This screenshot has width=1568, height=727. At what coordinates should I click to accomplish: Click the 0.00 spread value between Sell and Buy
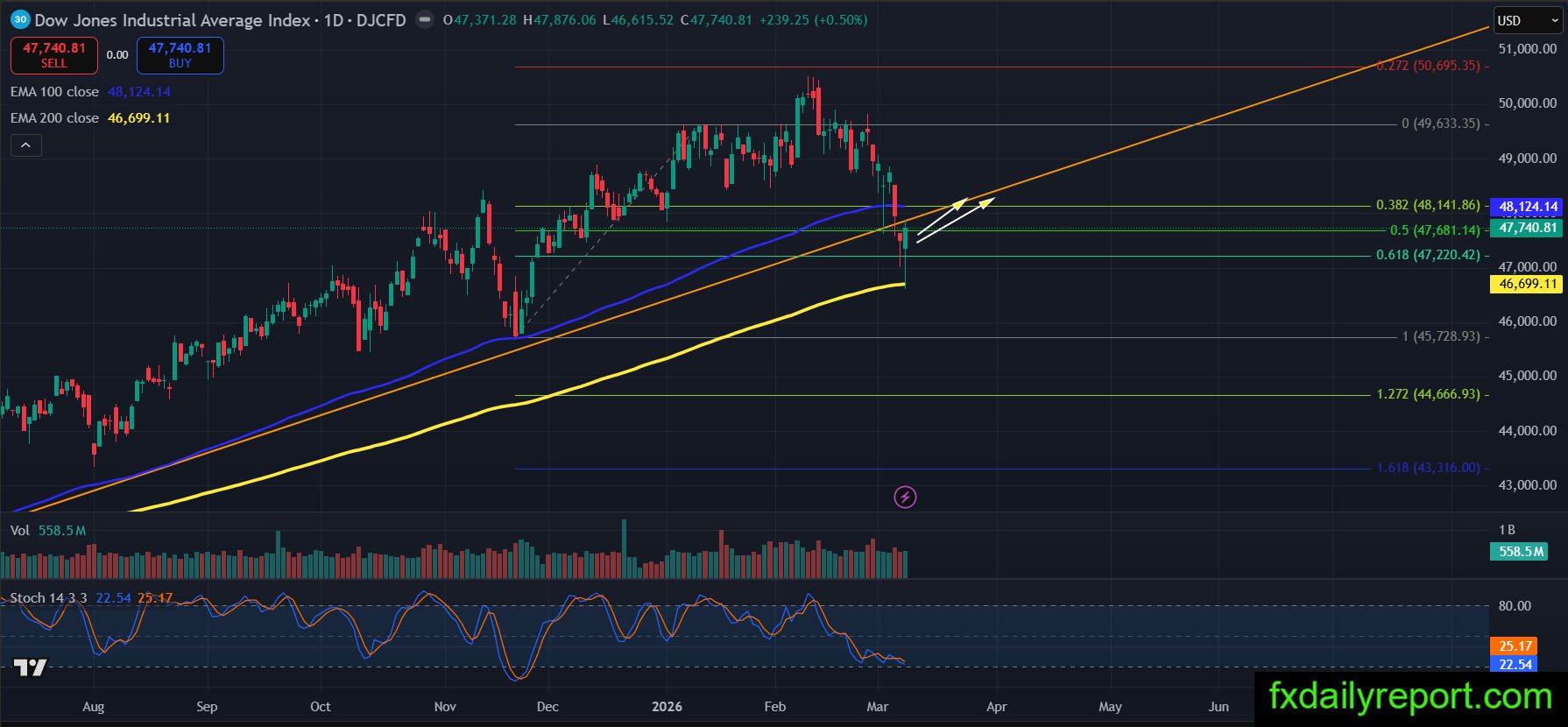pos(117,55)
